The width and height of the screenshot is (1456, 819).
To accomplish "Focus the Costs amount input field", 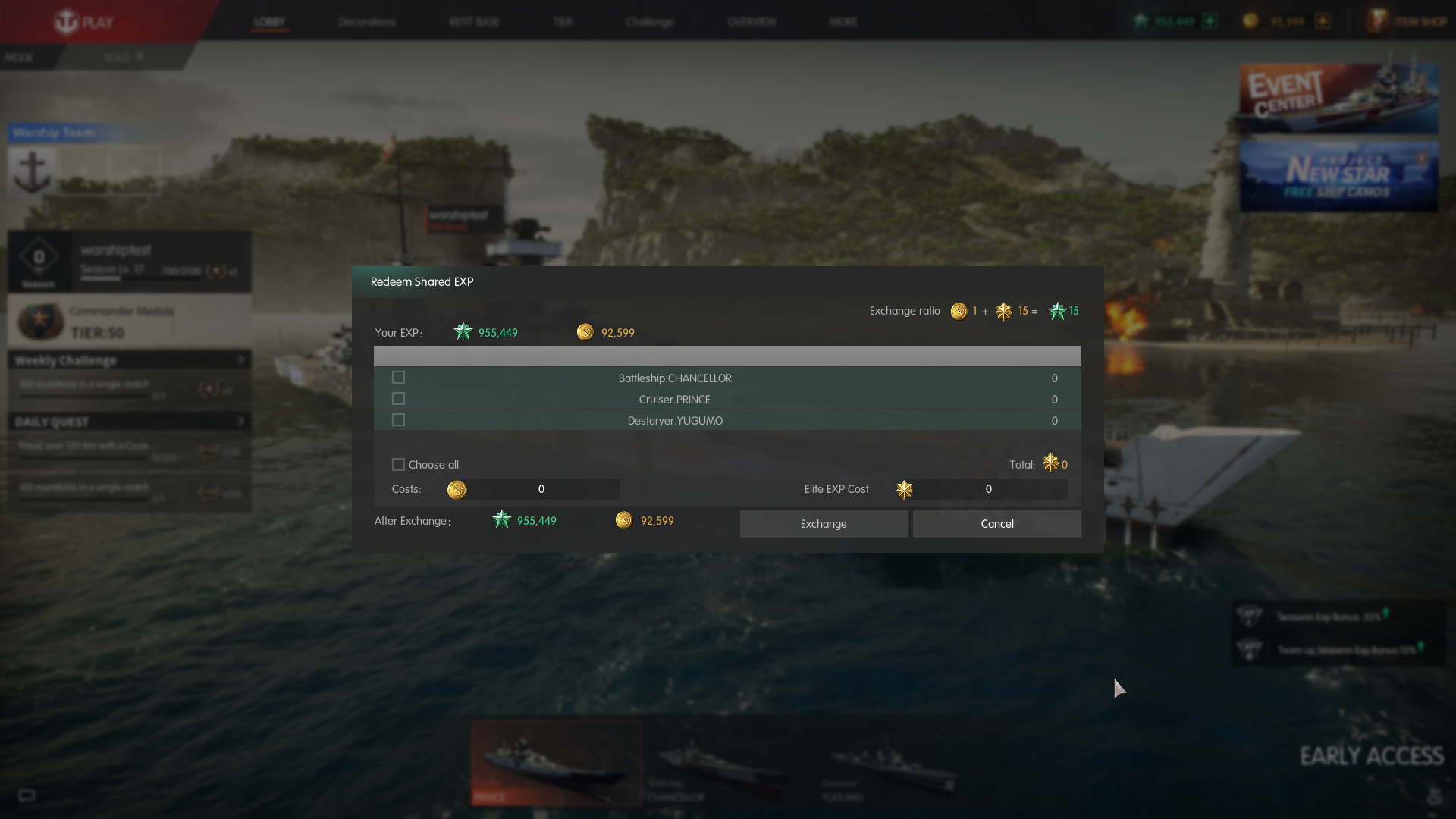I will click(x=541, y=489).
